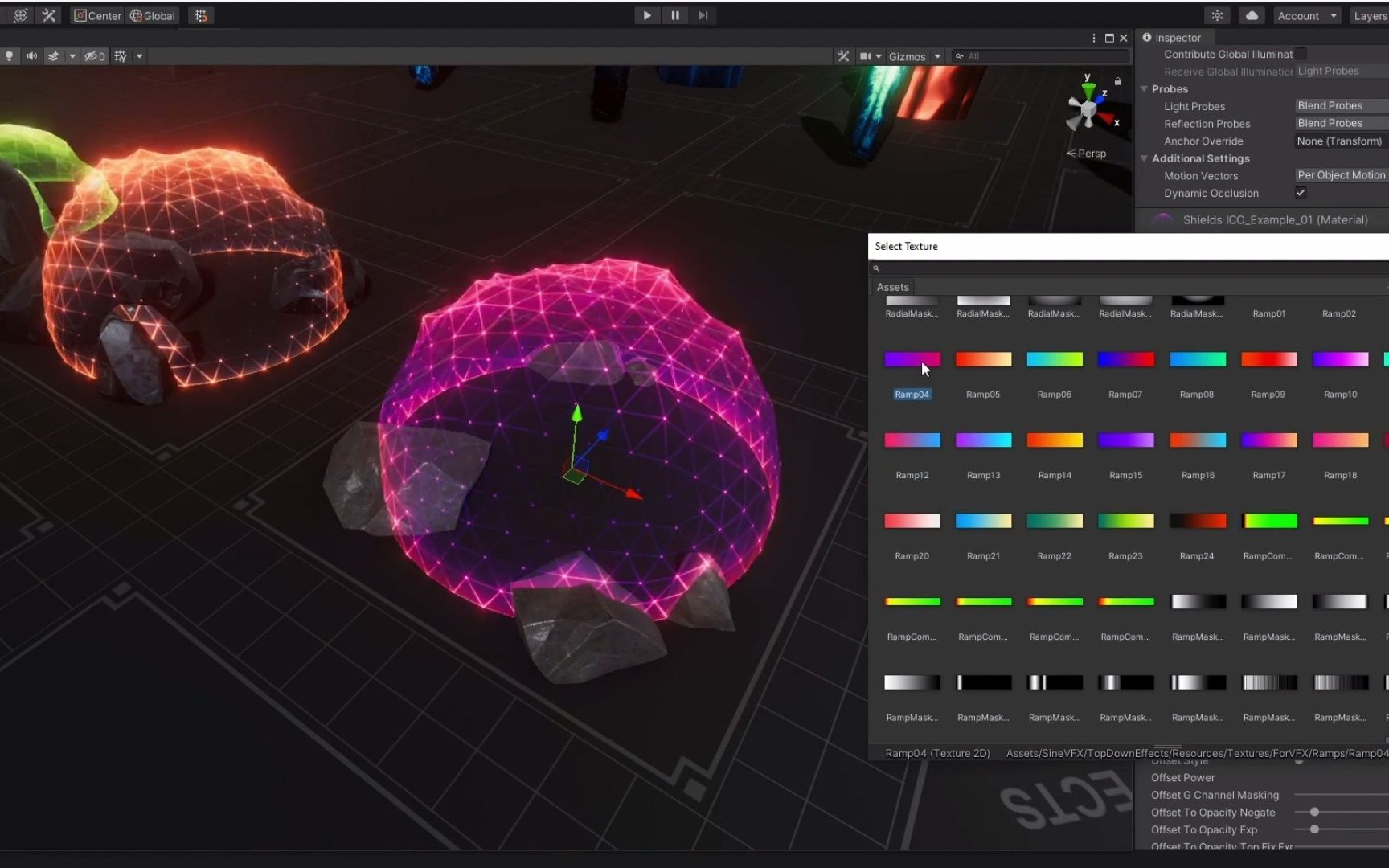The width and height of the screenshot is (1389, 868).
Task: Toggle the scene effects icon in Scene toolbar
Action: click(54, 56)
